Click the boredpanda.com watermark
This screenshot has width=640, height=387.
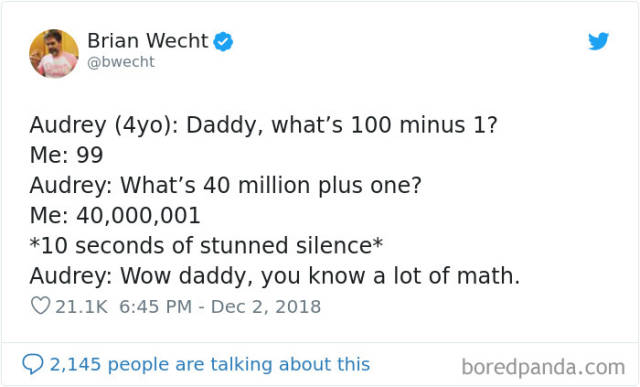click(x=543, y=367)
